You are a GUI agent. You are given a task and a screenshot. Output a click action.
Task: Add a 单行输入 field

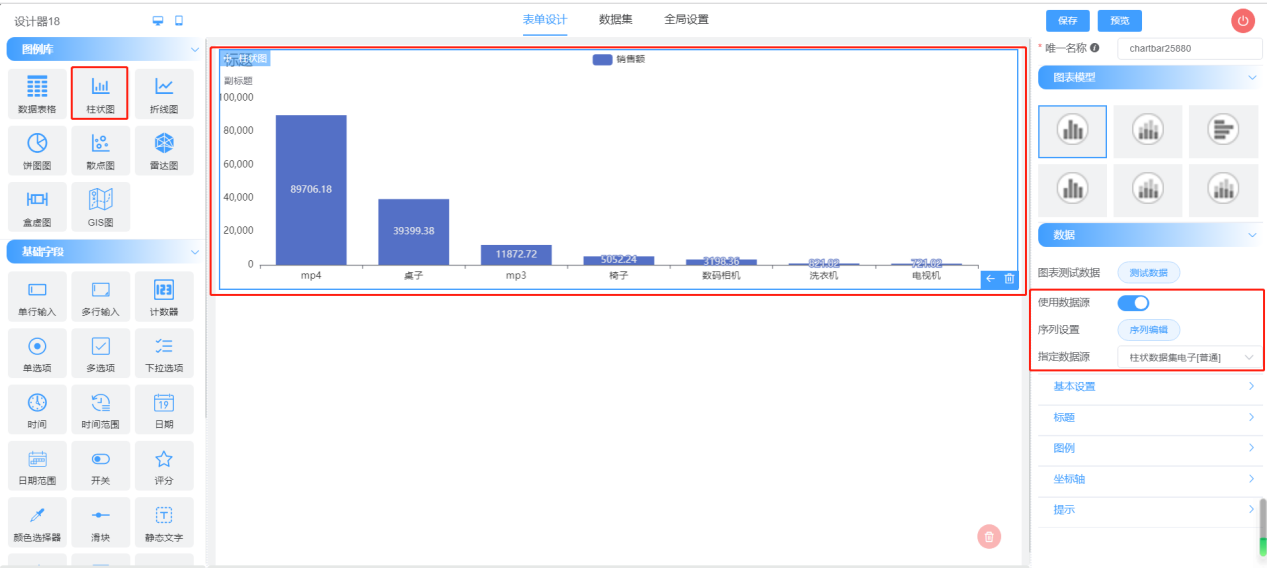(x=37, y=297)
